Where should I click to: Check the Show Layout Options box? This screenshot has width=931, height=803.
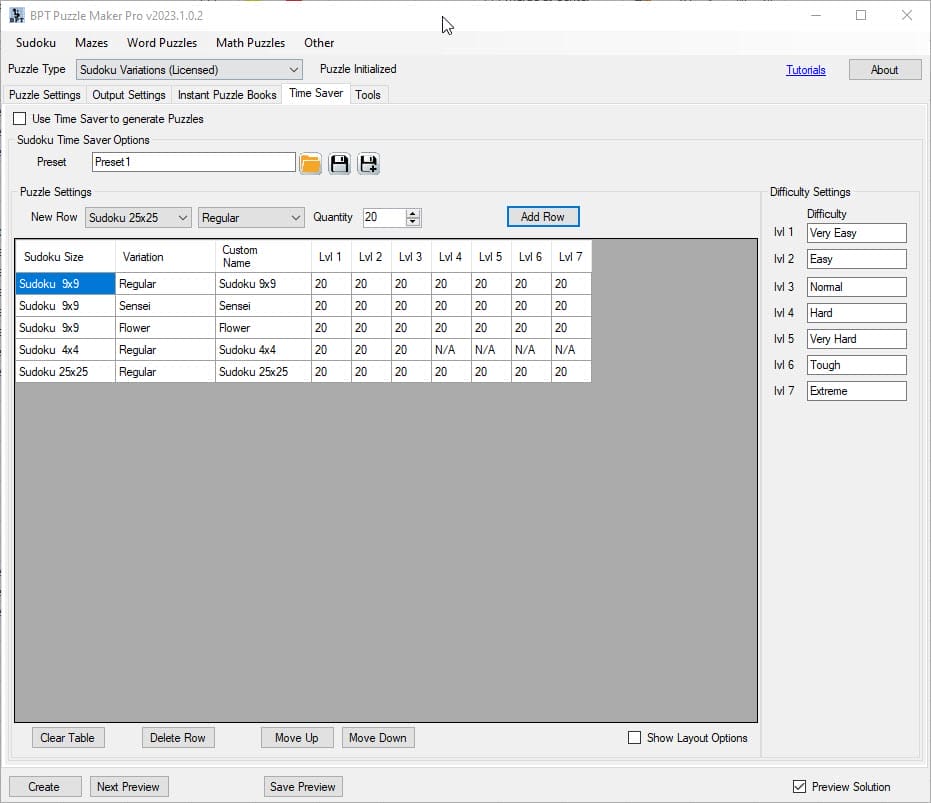[x=634, y=738]
